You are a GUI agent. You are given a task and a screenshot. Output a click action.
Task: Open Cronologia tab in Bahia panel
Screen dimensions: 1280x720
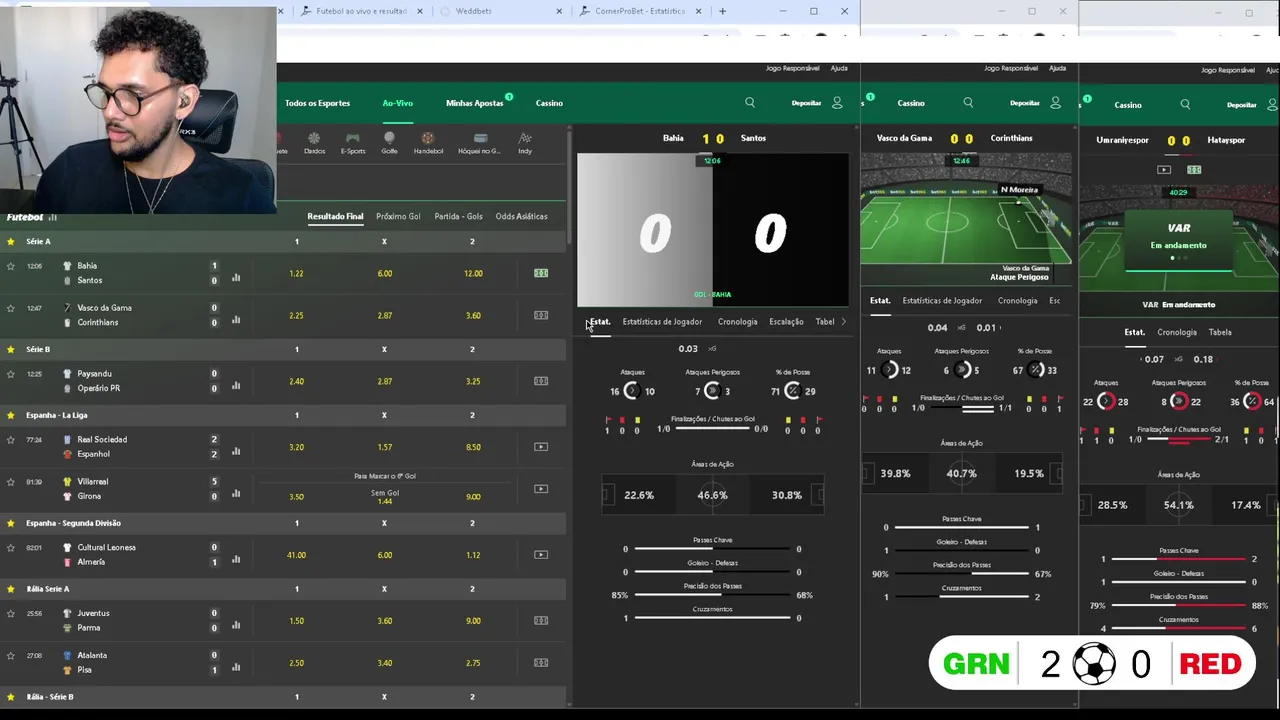[737, 322]
